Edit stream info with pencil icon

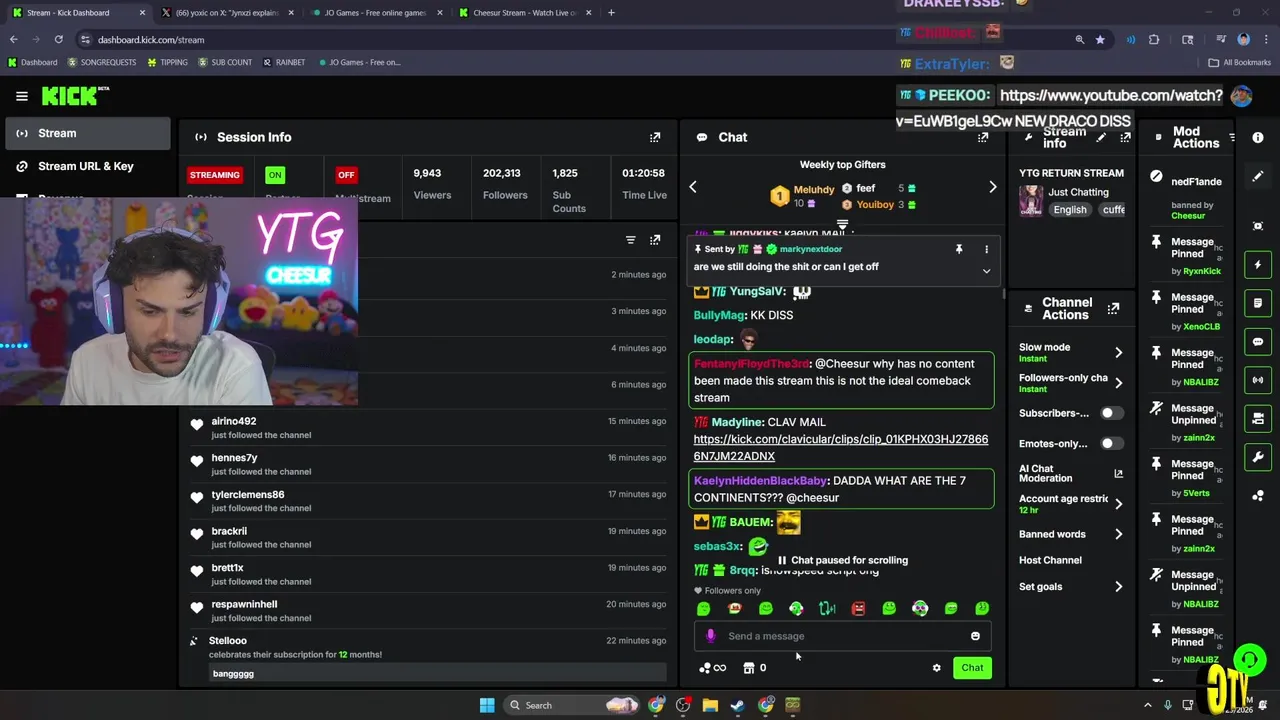pyautogui.click(x=1101, y=137)
